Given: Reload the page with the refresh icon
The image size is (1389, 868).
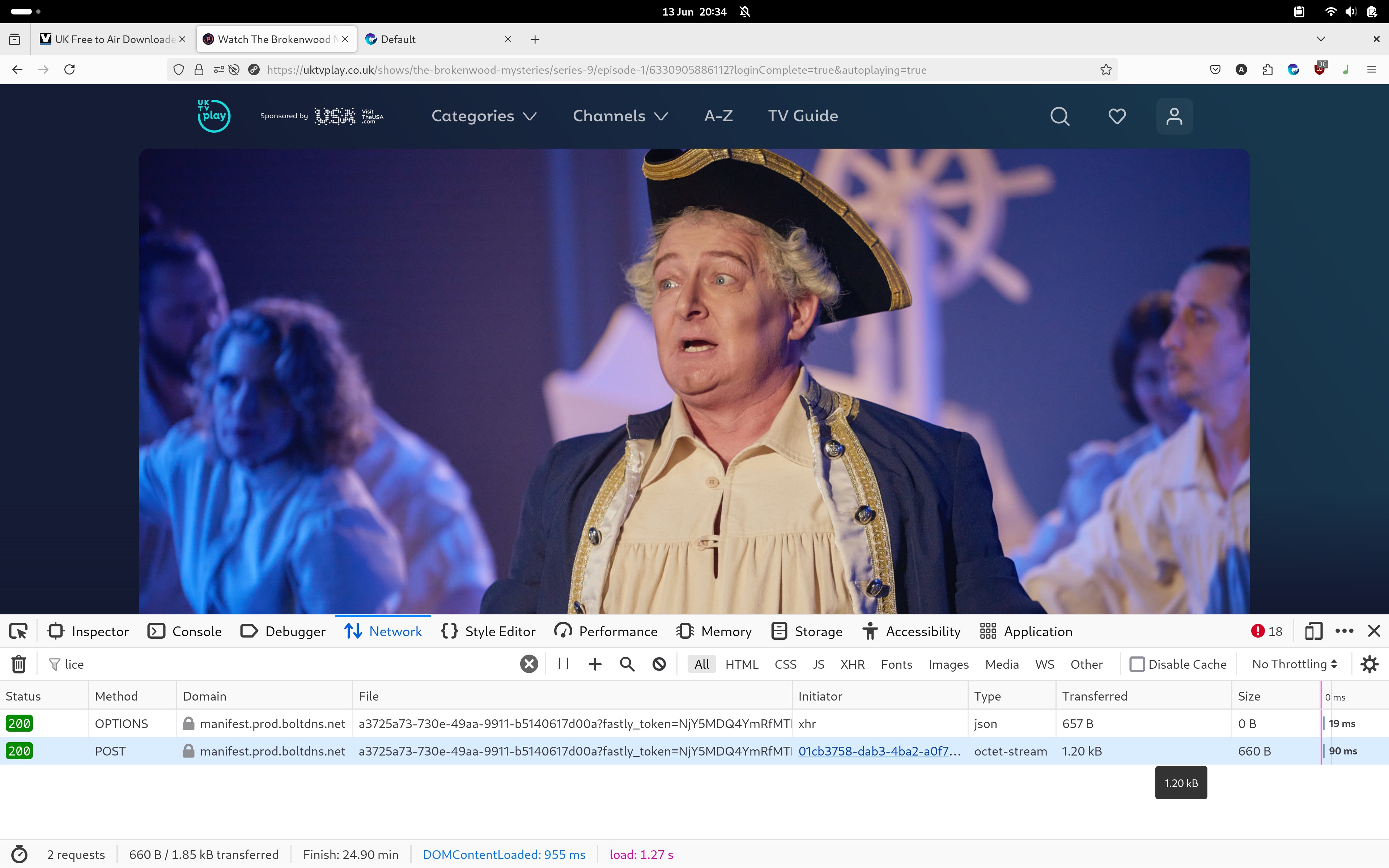Looking at the screenshot, I should point(69,69).
